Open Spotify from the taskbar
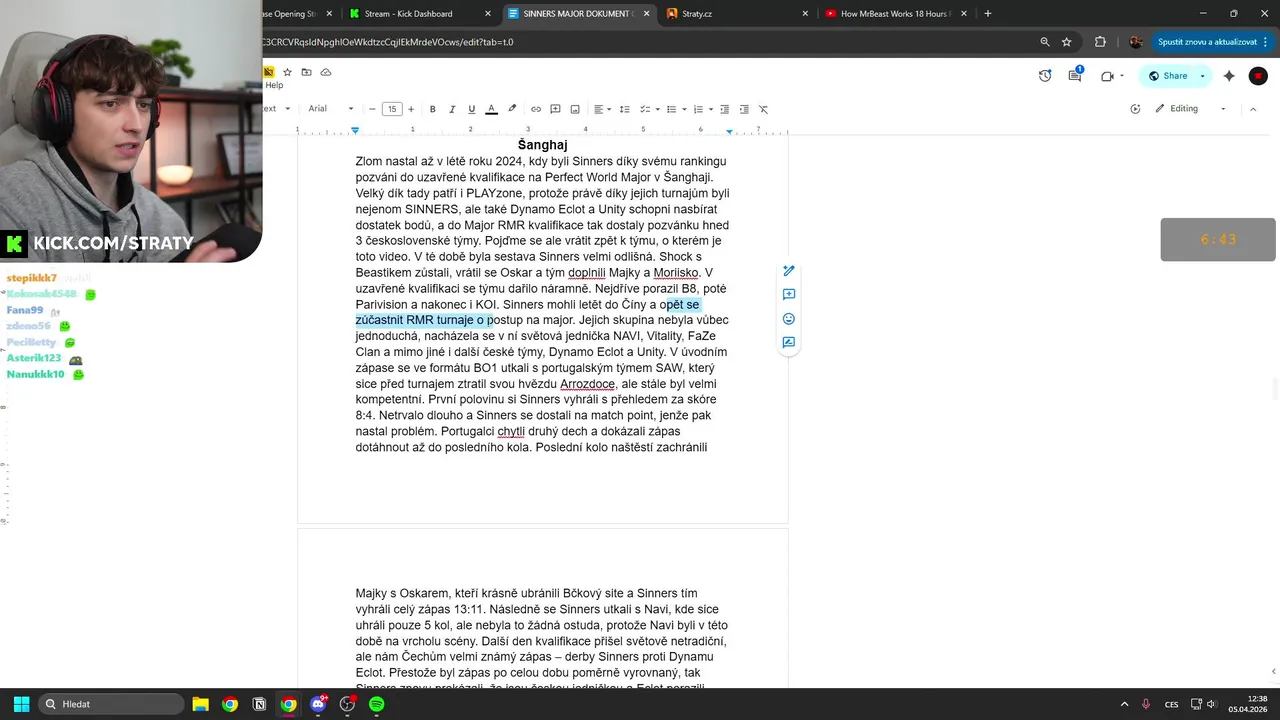This screenshot has height=720, width=1280. tap(377, 704)
